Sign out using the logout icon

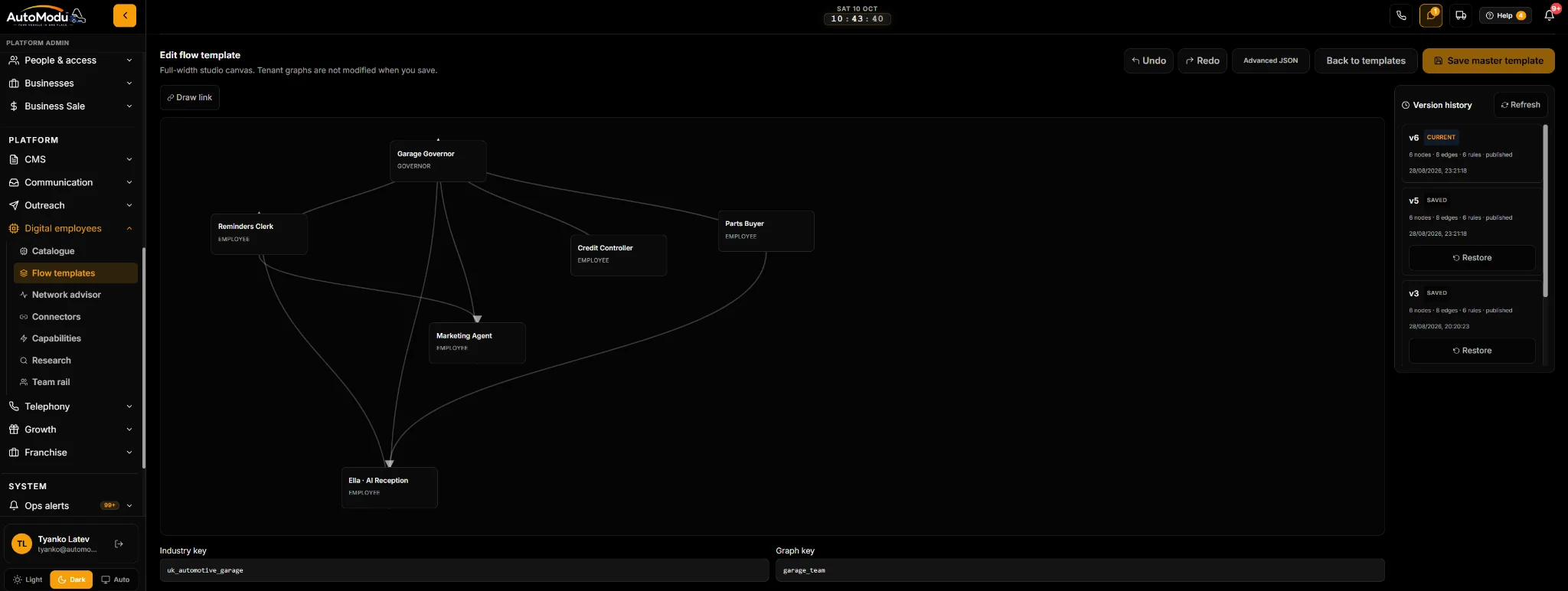click(x=119, y=544)
